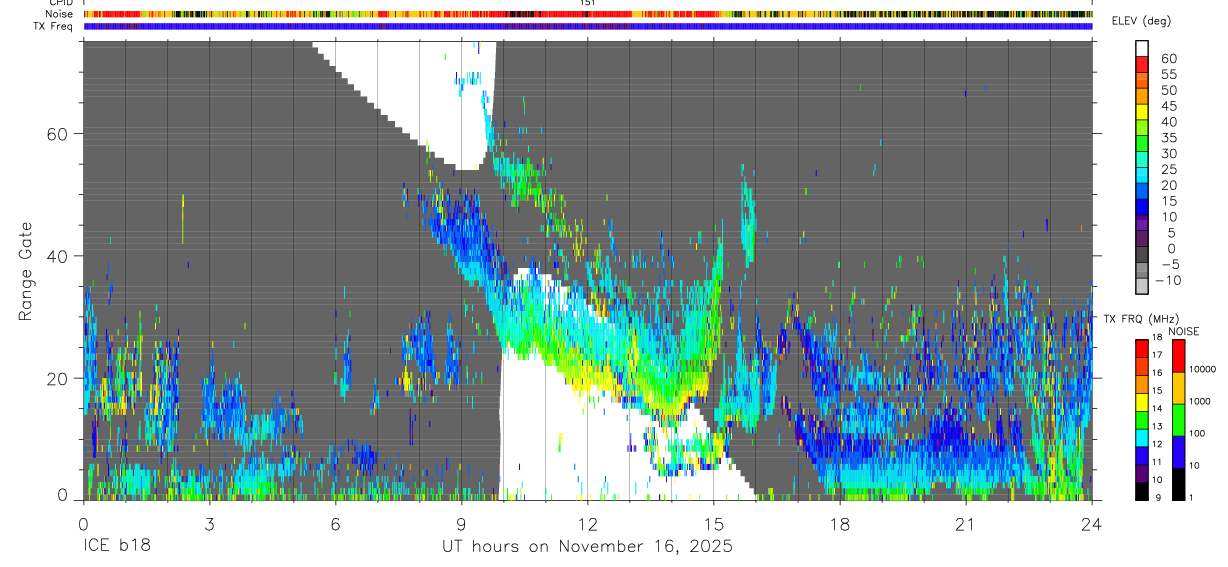Pick the red top segment of the TX FRQ bar
1228x567 pixels.
pyautogui.click(x=1141, y=348)
